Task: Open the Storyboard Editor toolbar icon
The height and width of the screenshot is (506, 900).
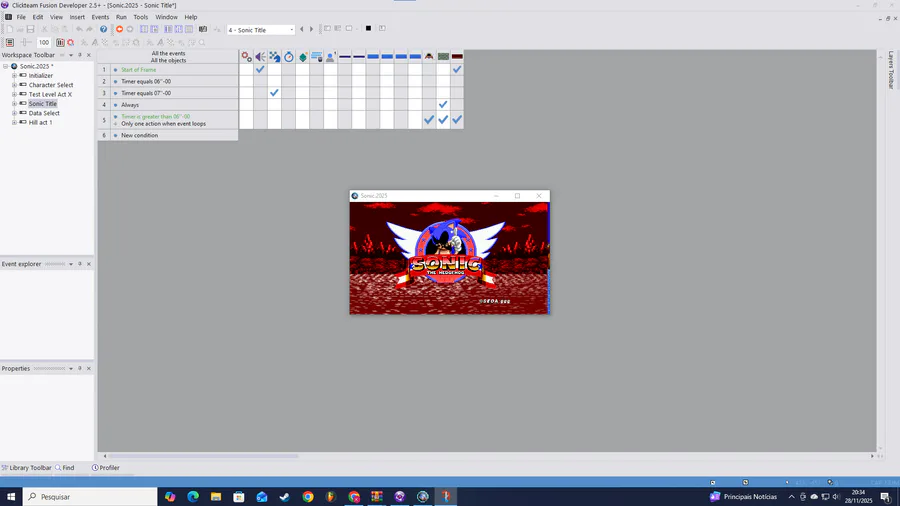Action: tap(144, 29)
